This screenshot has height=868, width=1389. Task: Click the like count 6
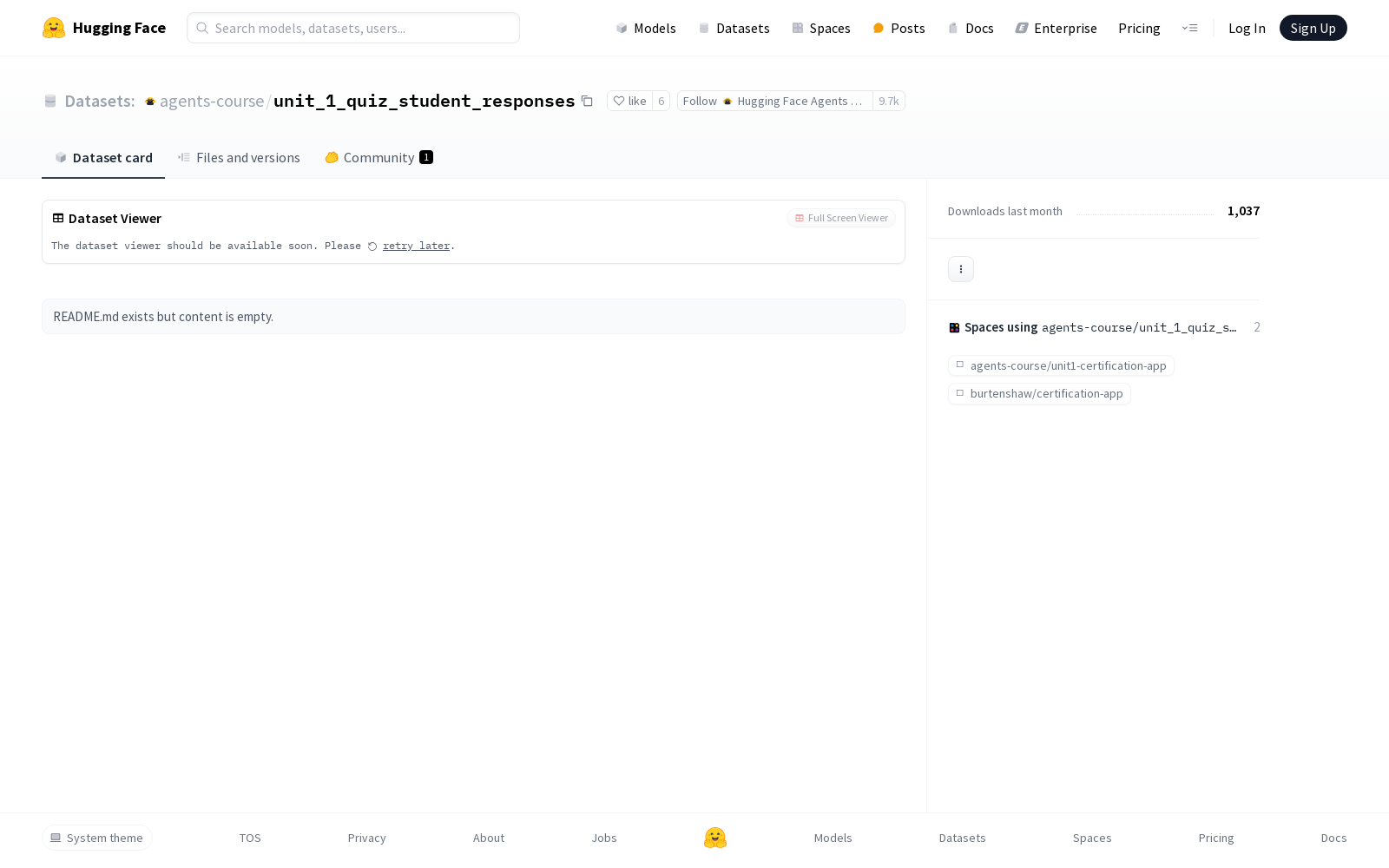[x=661, y=101]
